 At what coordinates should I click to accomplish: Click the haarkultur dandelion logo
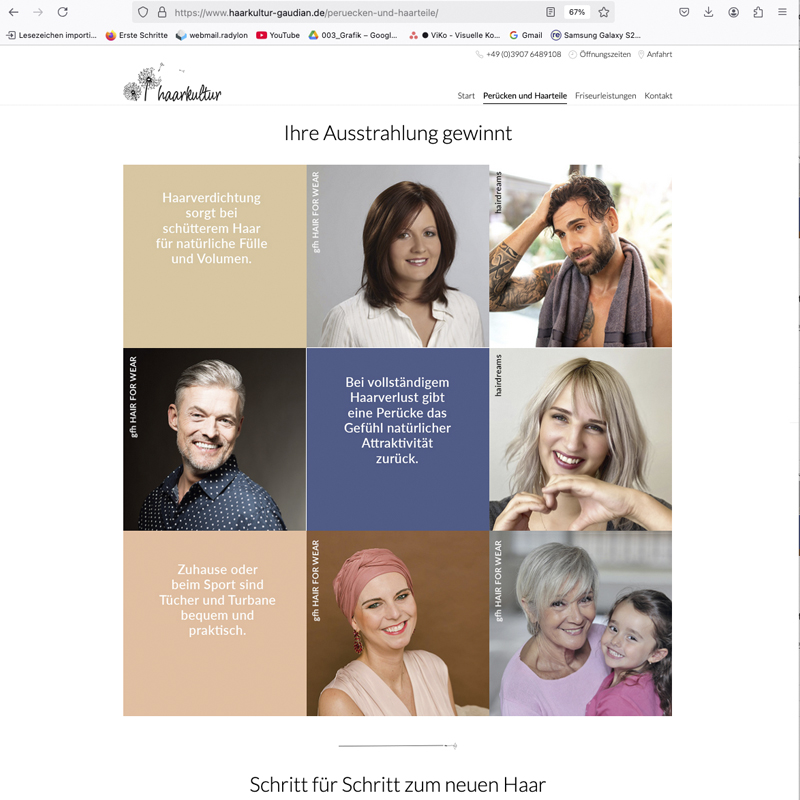tap(172, 83)
